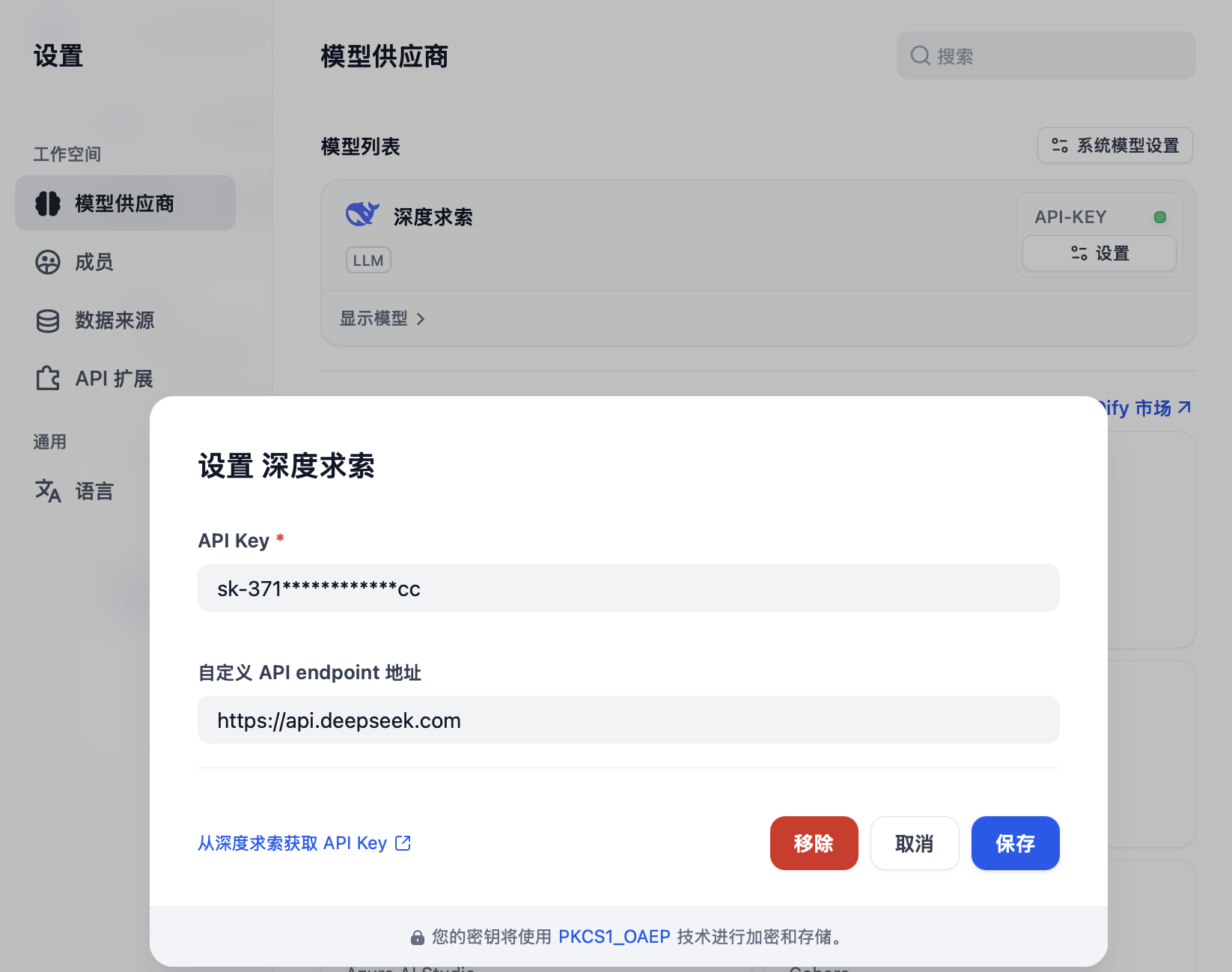Focus the API Key input field
The width and height of the screenshot is (1232, 972).
coord(629,588)
